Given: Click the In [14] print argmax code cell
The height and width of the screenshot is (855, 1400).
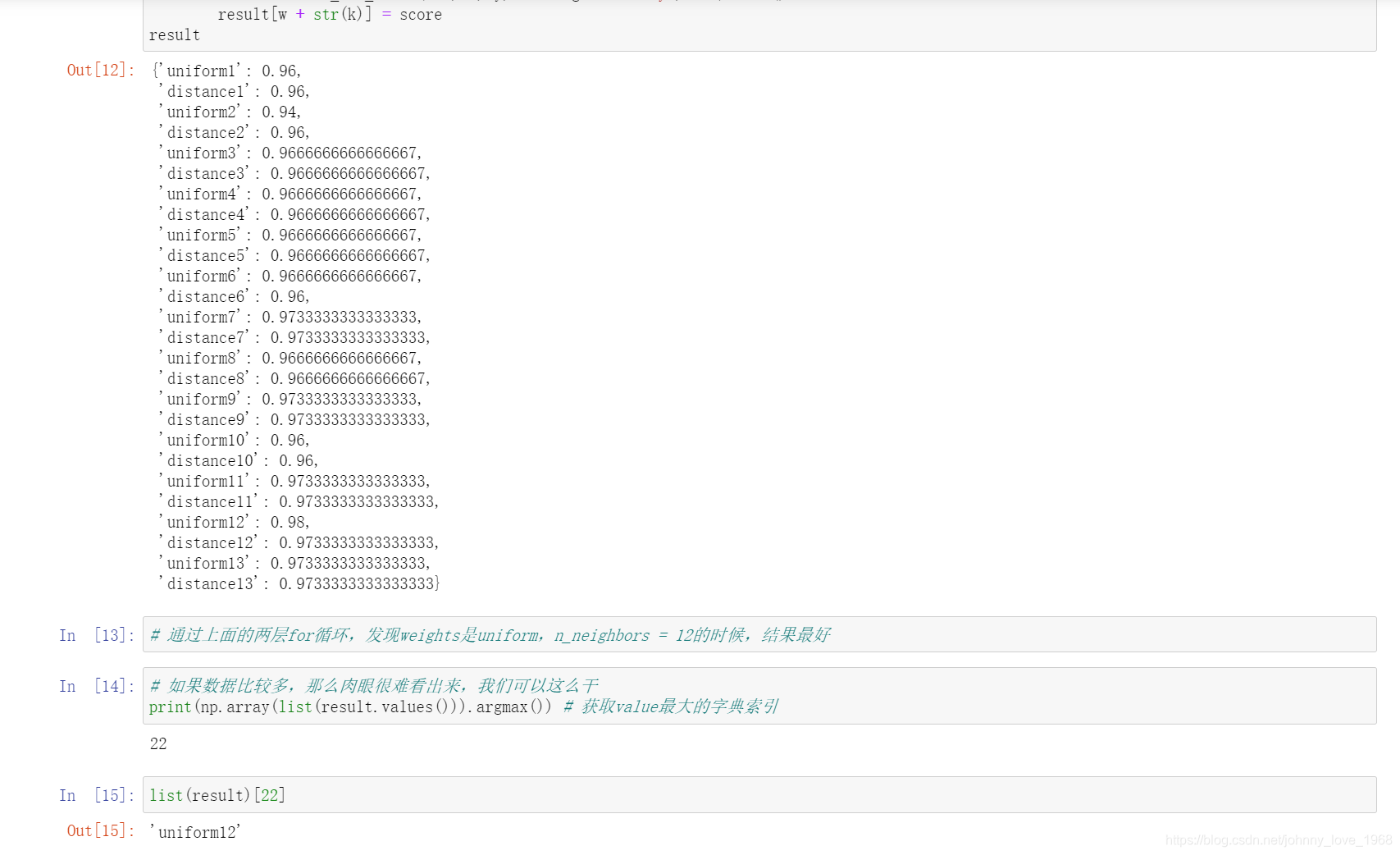Looking at the screenshot, I should [759, 696].
